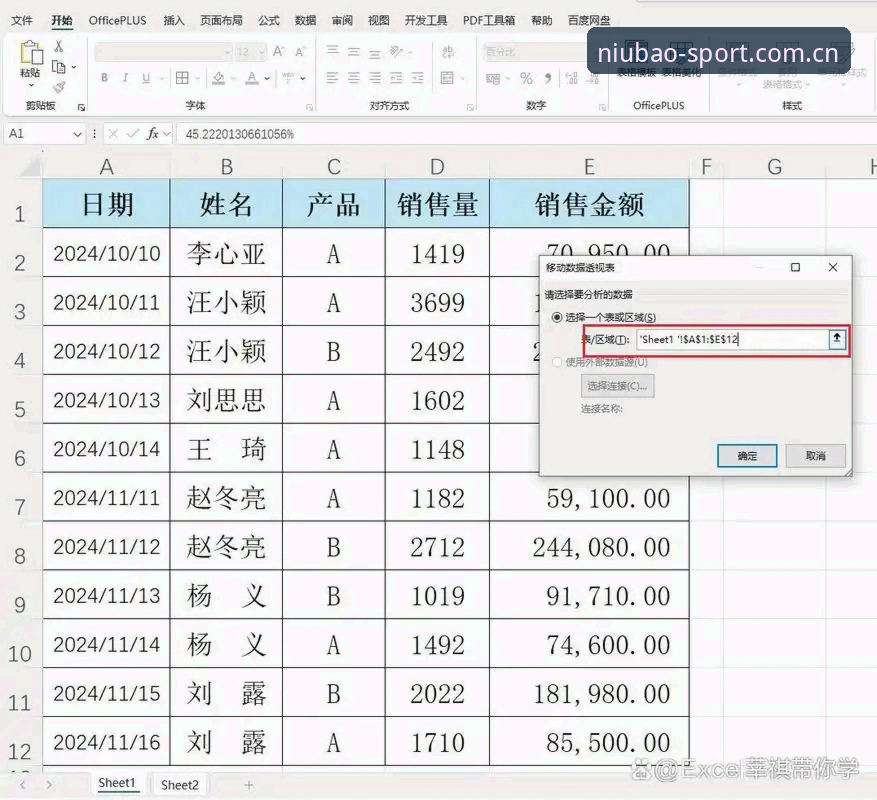
Task: Switch to the 数据 ribbon tab
Action: coord(305,21)
